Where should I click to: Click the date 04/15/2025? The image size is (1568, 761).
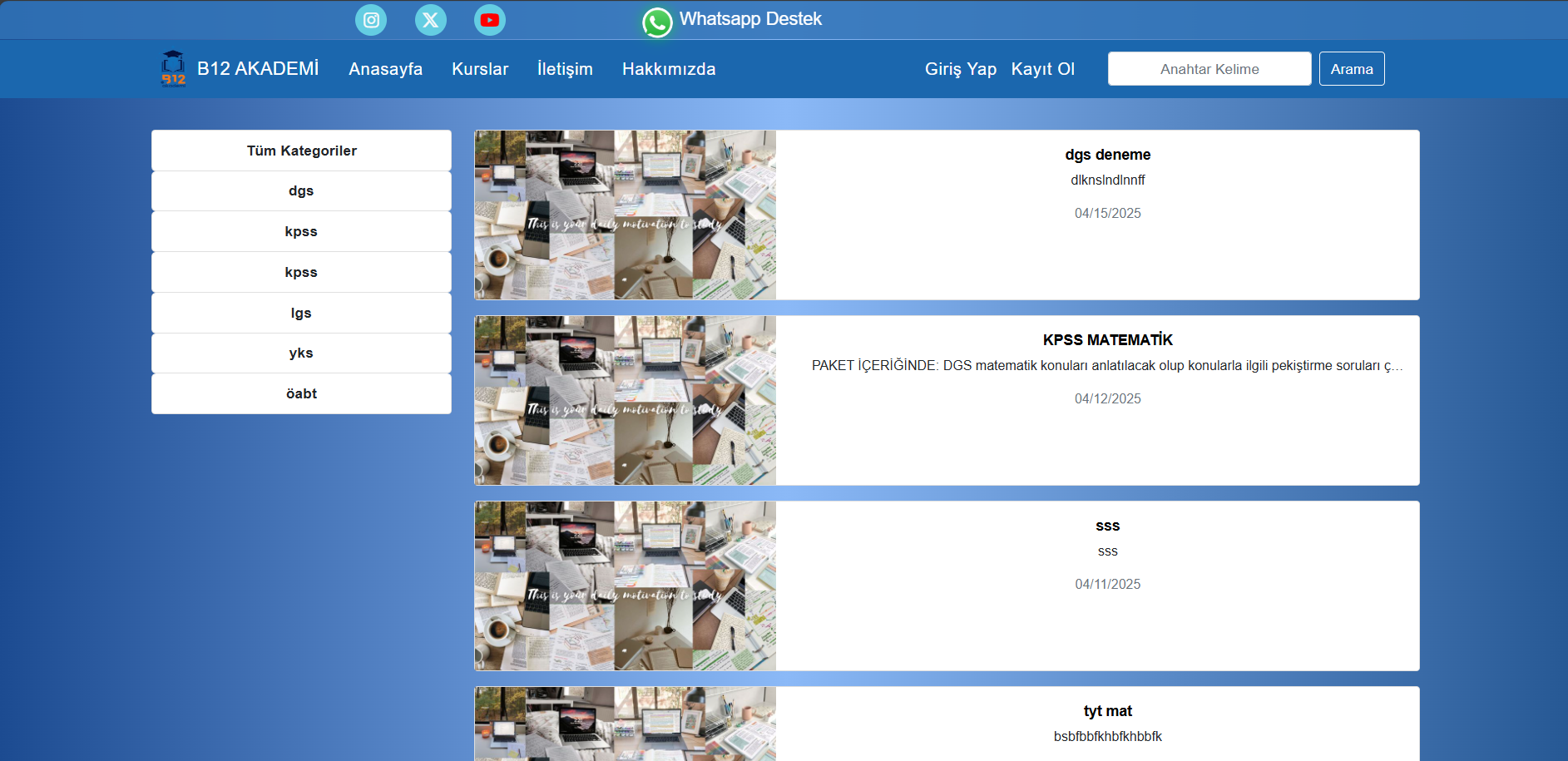1108,214
